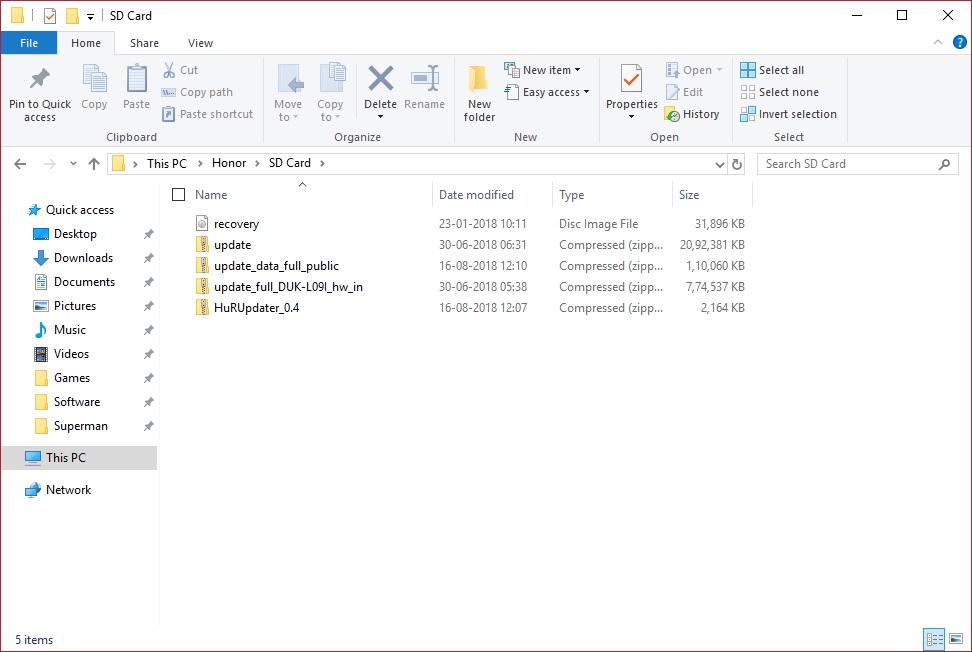This screenshot has width=972, height=652.
Task: Go up one folder level arrow
Action: click(94, 164)
